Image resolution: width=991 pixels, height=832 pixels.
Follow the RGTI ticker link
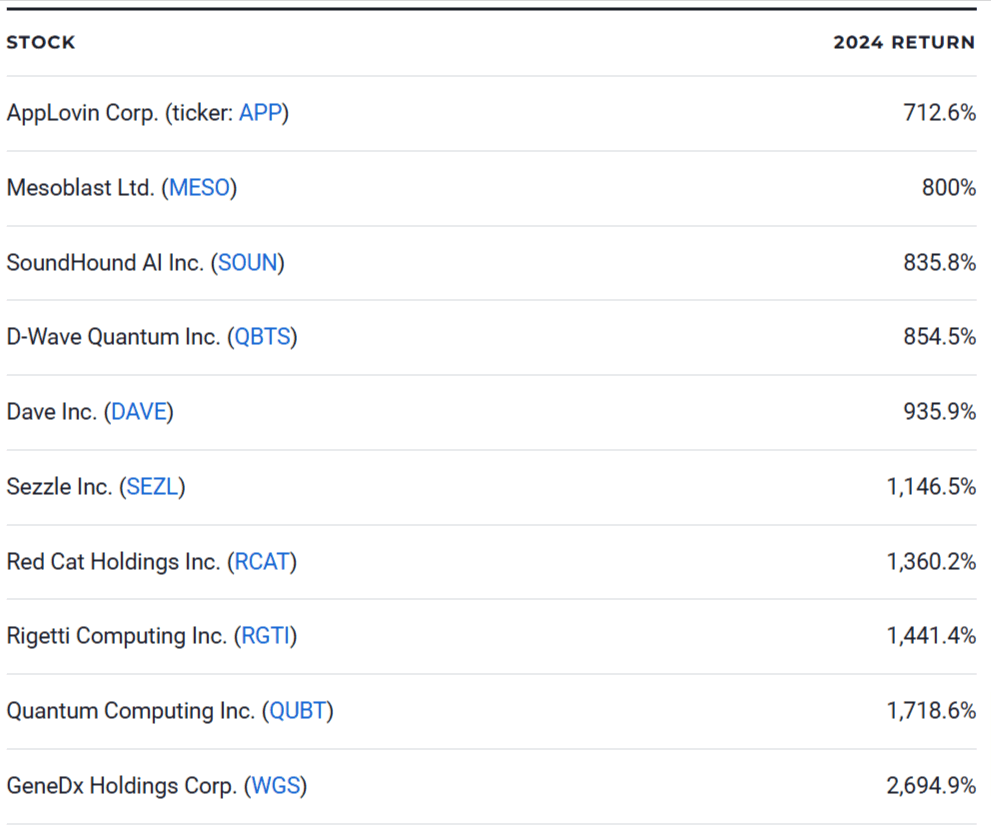point(265,636)
